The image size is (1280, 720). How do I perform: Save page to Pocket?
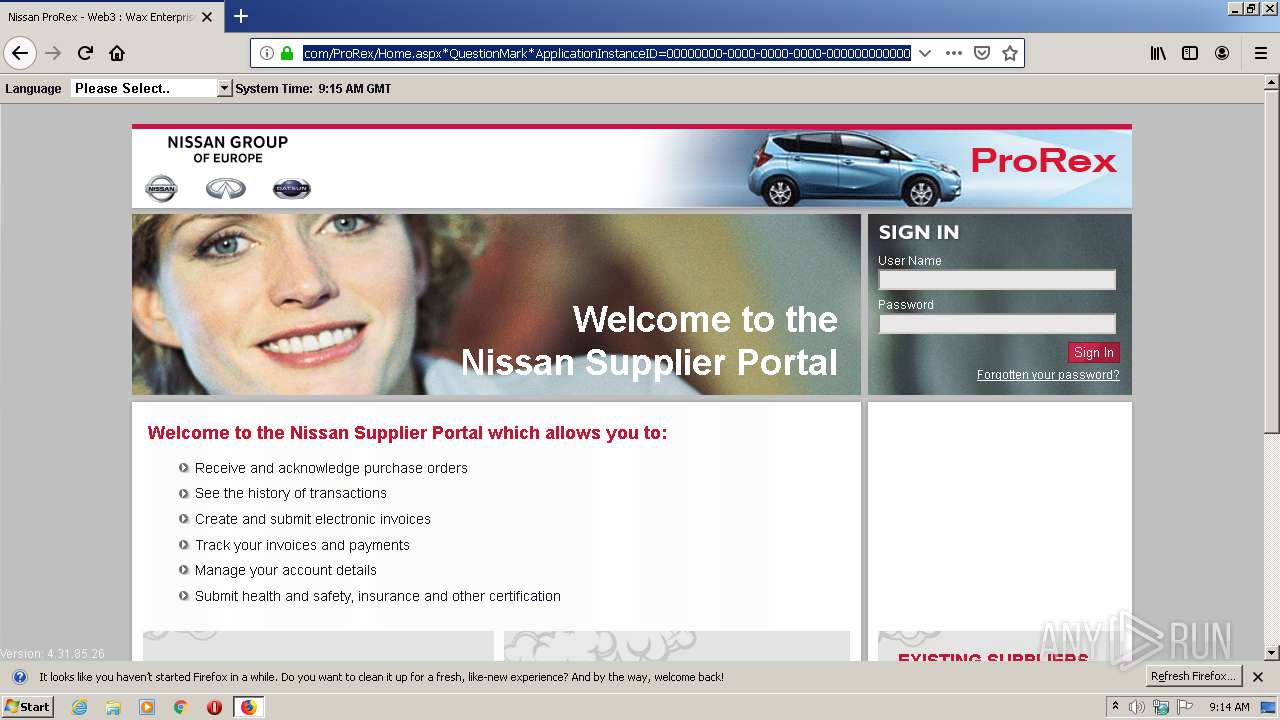(982, 53)
